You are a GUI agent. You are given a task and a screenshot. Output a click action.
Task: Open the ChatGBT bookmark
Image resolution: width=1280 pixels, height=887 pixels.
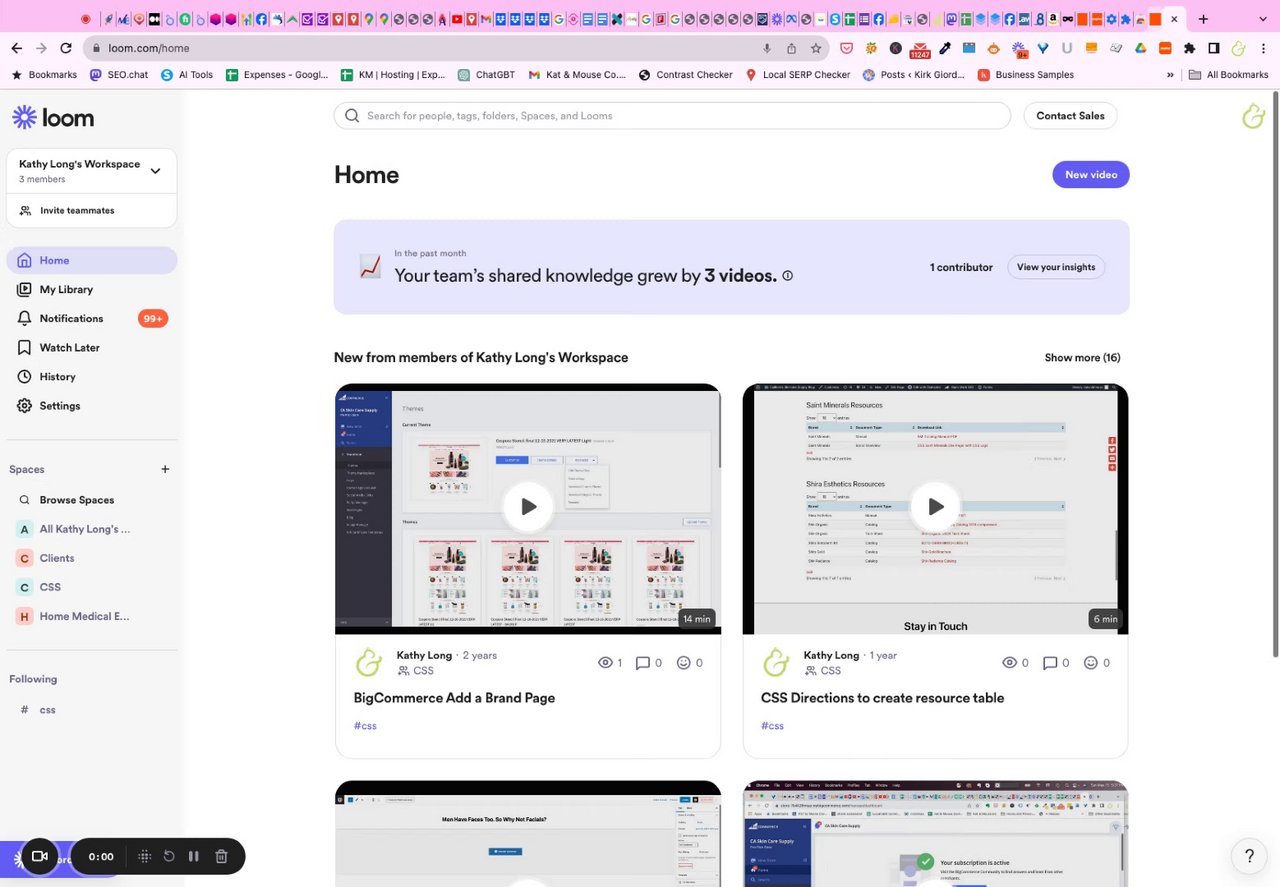[x=486, y=75]
